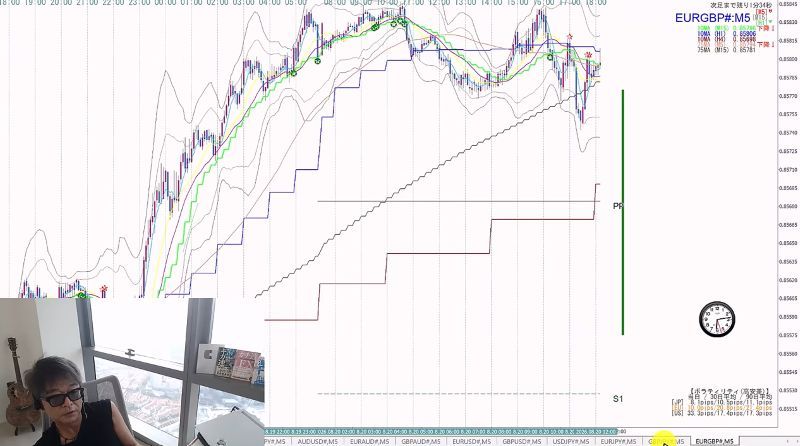
Task: Switch to the AUDUSD#,M5 chart tab
Action: pyautogui.click(x=317, y=441)
